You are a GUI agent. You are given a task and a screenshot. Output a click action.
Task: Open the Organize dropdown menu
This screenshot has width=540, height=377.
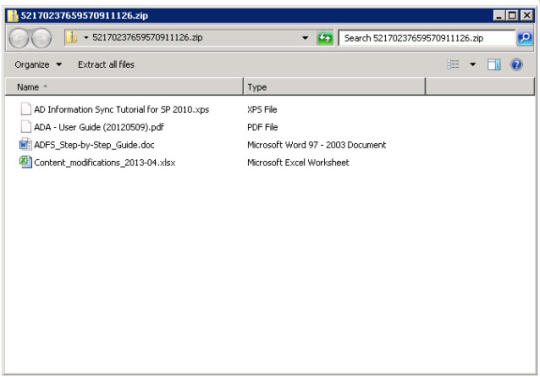pos(38,65)
